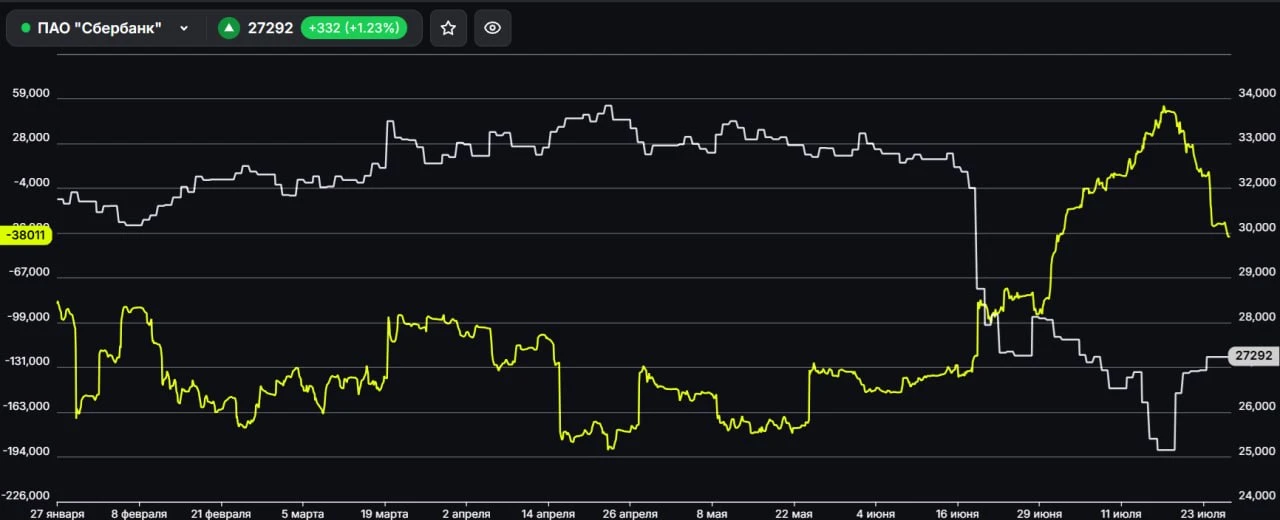
Task: Click the green up-triangle price direction icon
Action: coord(229,28)
